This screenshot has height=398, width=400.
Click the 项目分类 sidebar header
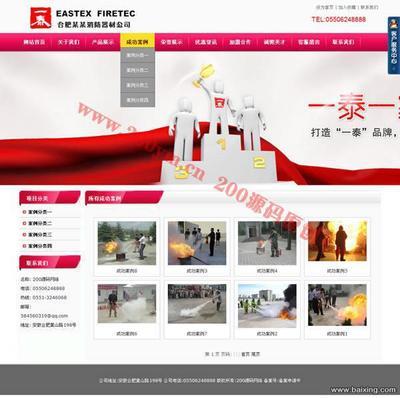point(50,198)
